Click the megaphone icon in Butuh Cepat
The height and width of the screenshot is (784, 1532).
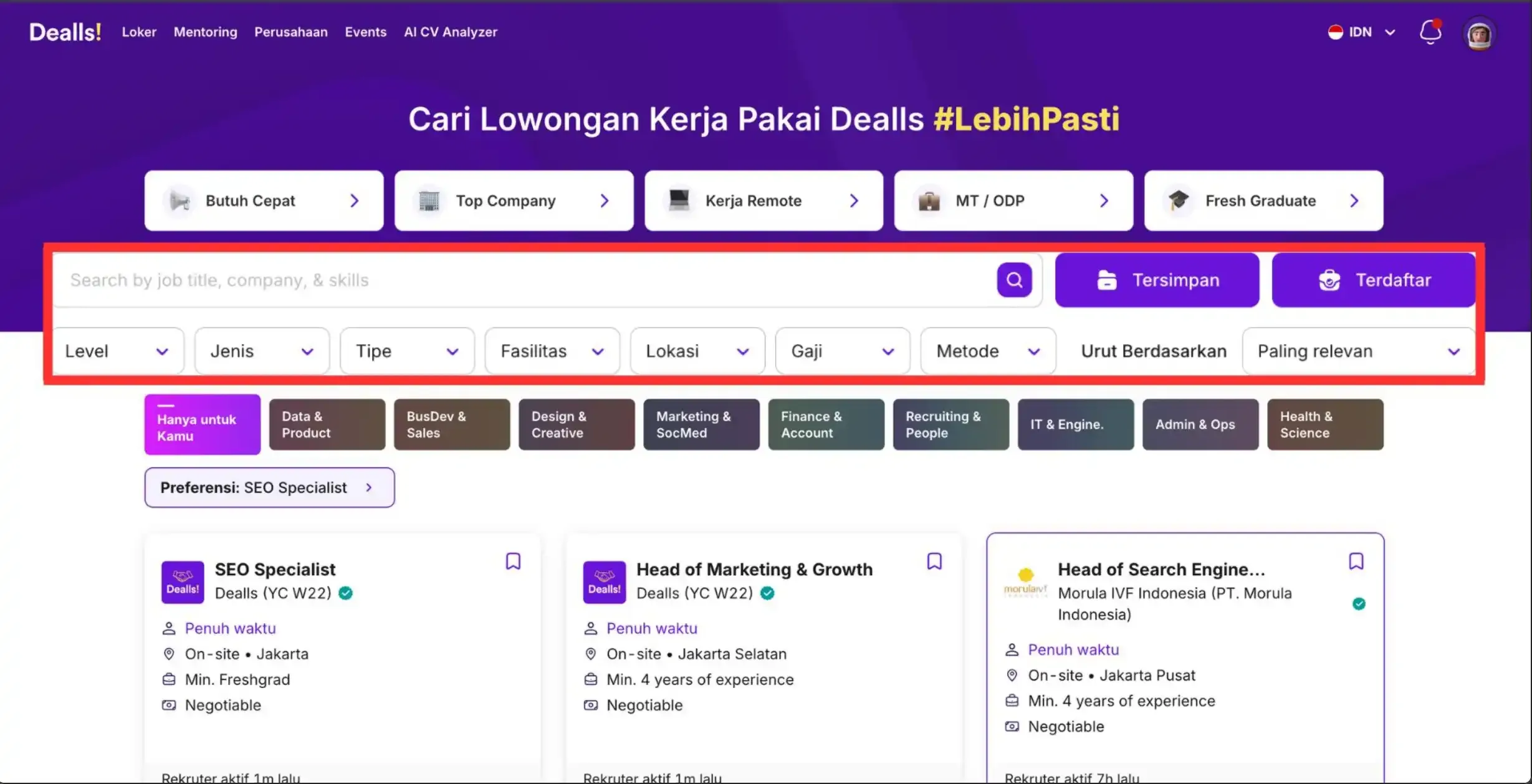coord(180,201)
